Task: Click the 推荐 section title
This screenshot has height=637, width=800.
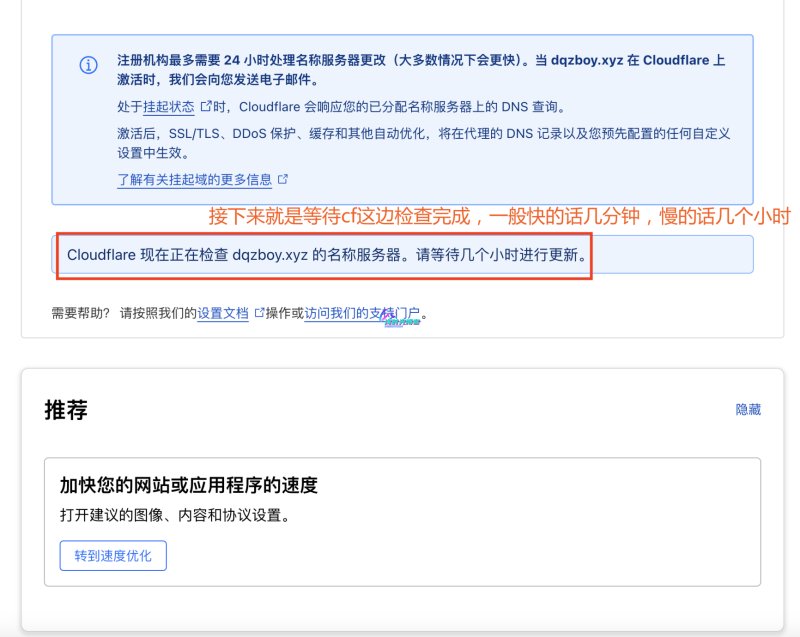Action: tap(66, 410)
